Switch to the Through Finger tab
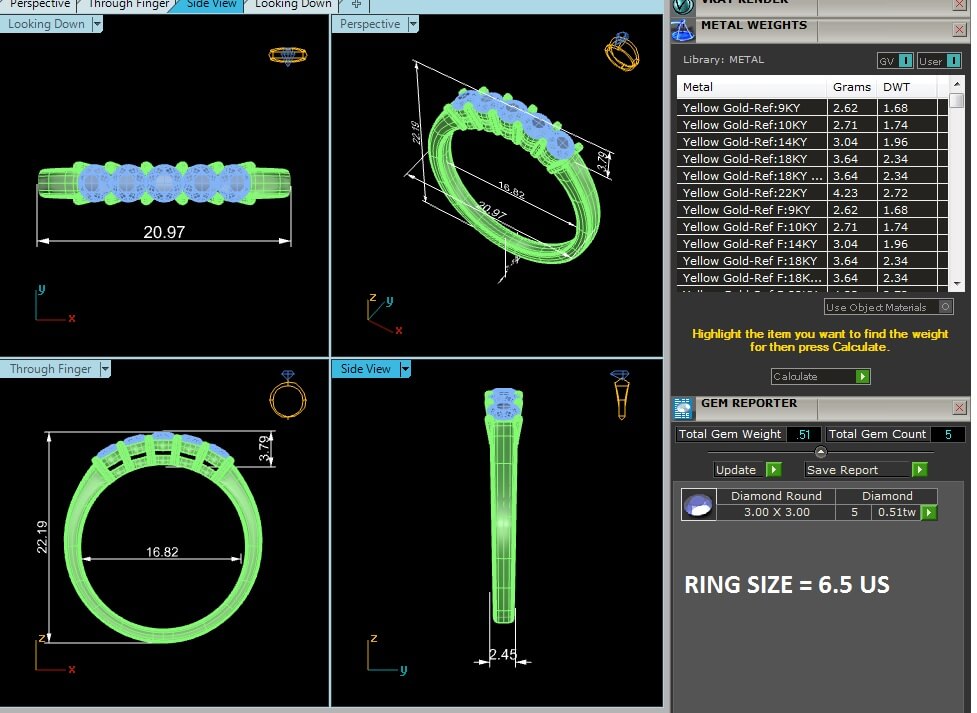The width and height of the screenshot is (977, 713). [128, 5]
